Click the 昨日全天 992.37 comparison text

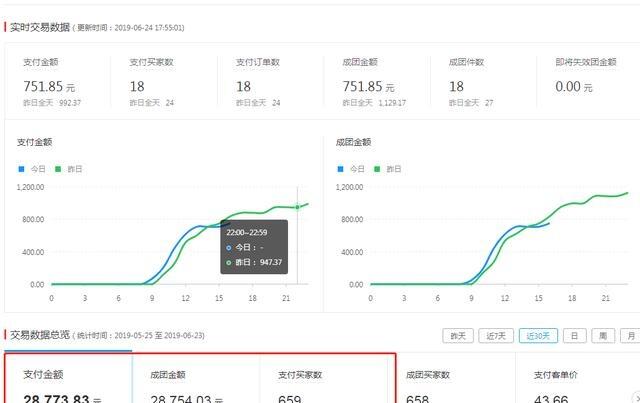(x=52, y=103)
